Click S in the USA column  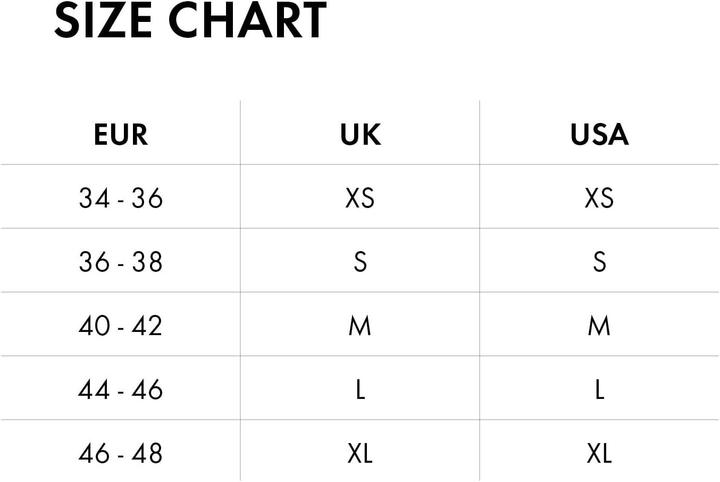(x=599, y=262)
